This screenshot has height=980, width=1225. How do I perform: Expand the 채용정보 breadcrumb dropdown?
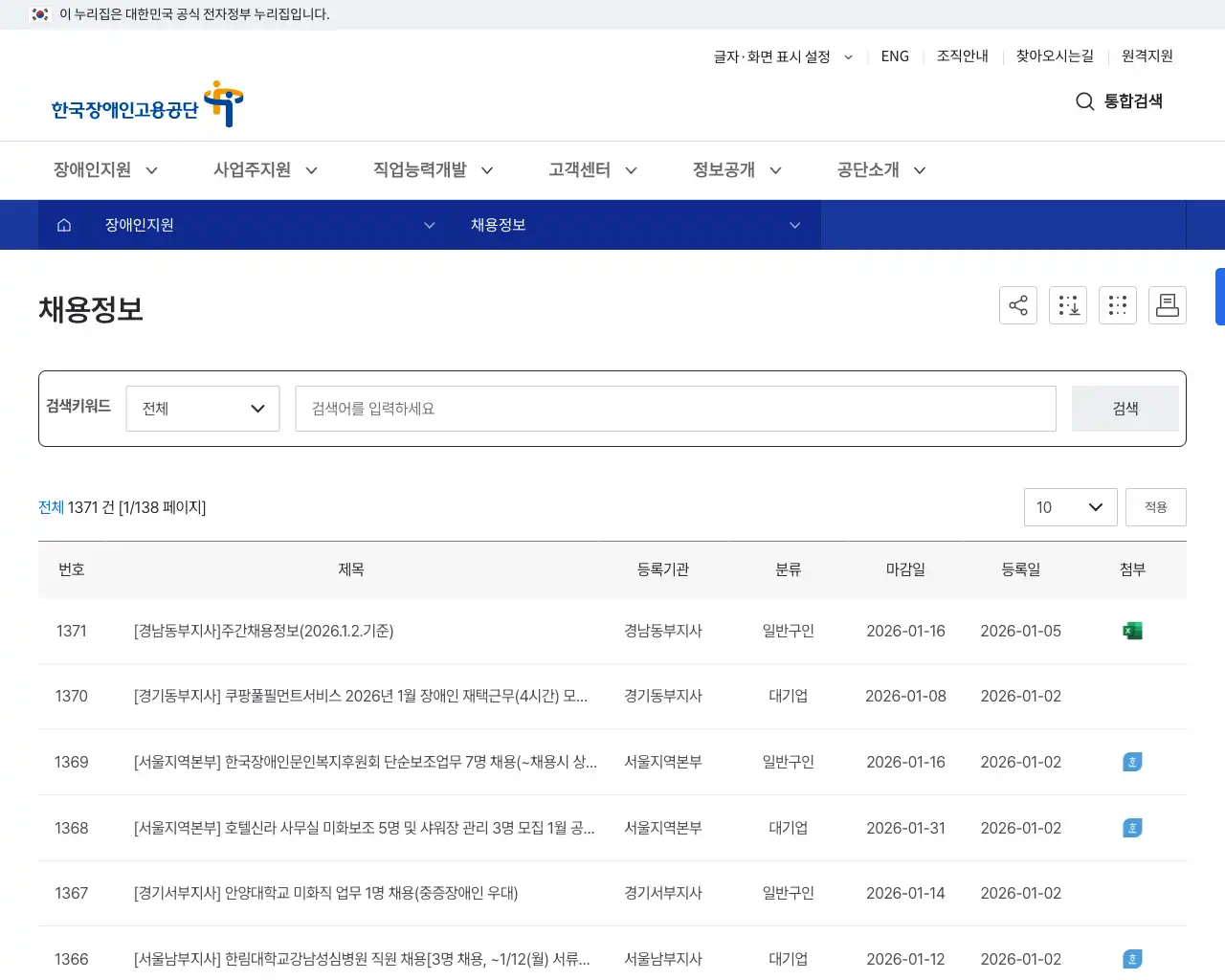pyautogui.click(x=794, y=225)
